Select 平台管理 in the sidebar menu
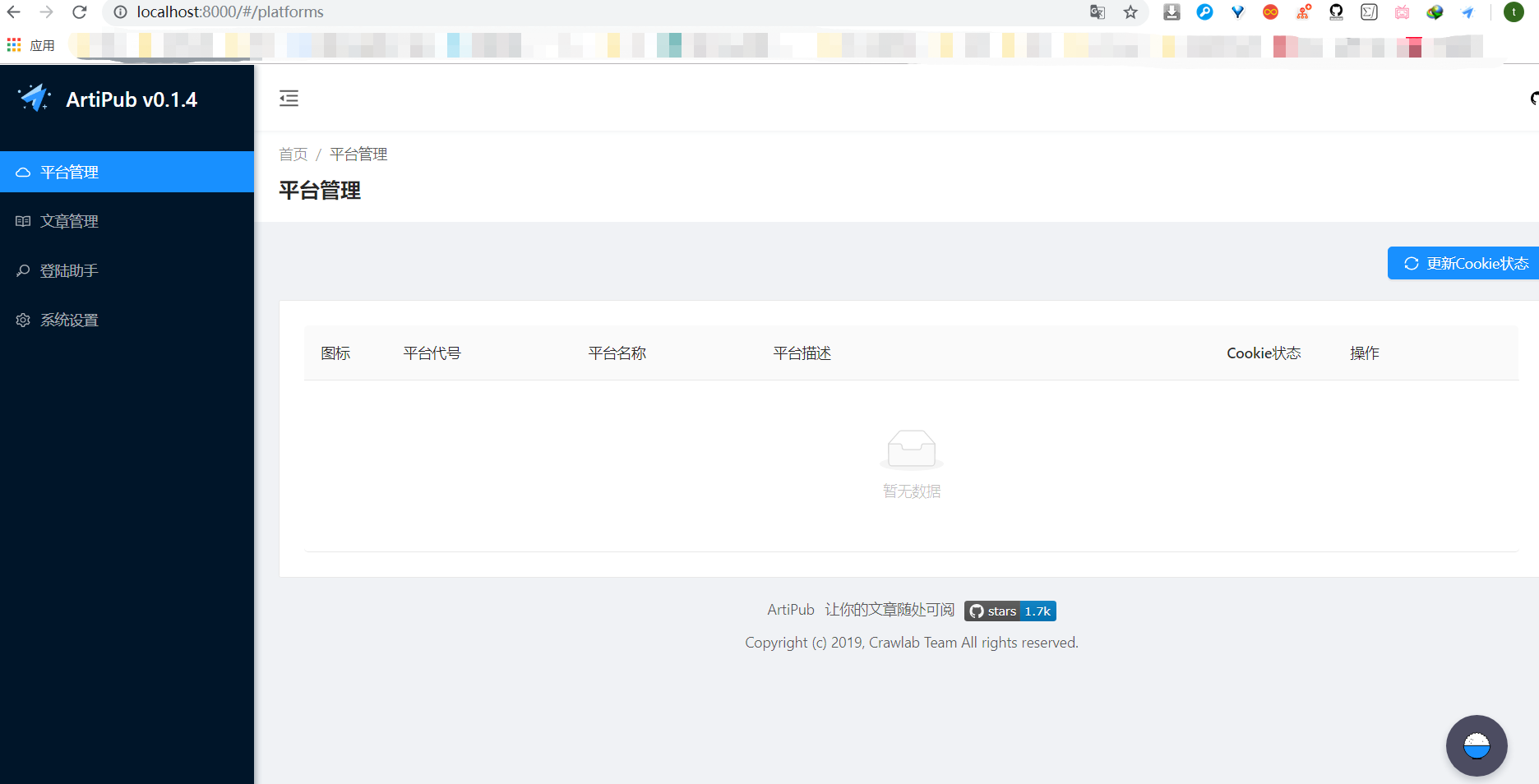Image resolution: width=1539 pixels, height=784 pixels. 127,172
